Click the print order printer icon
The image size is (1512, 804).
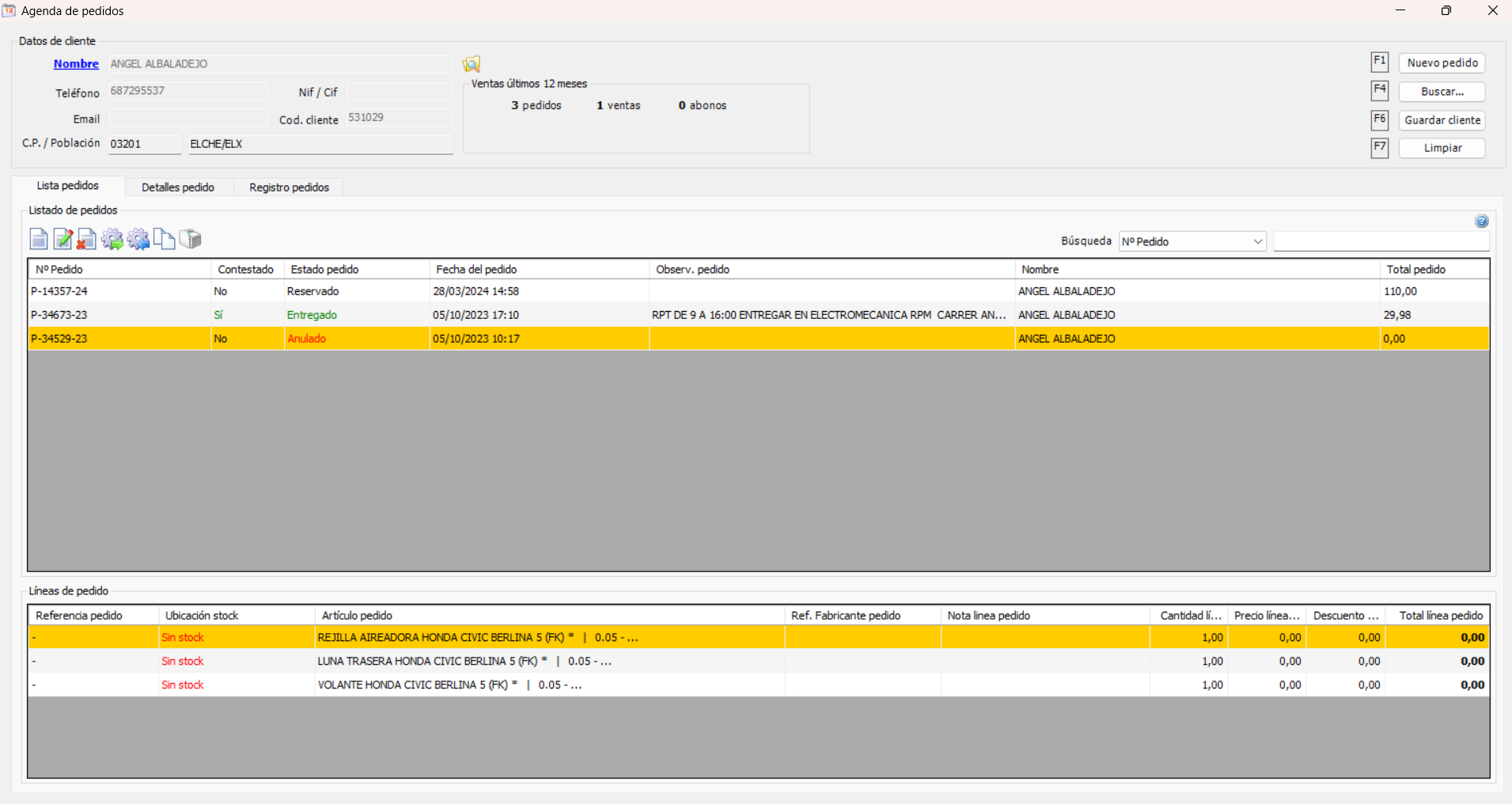(x=190, y=239)
